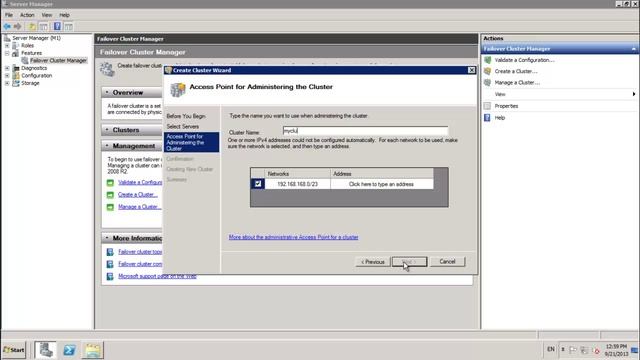The image size is (640, 360).
Task: Open PowerShell from the taskbar
Action: point(69,350)
